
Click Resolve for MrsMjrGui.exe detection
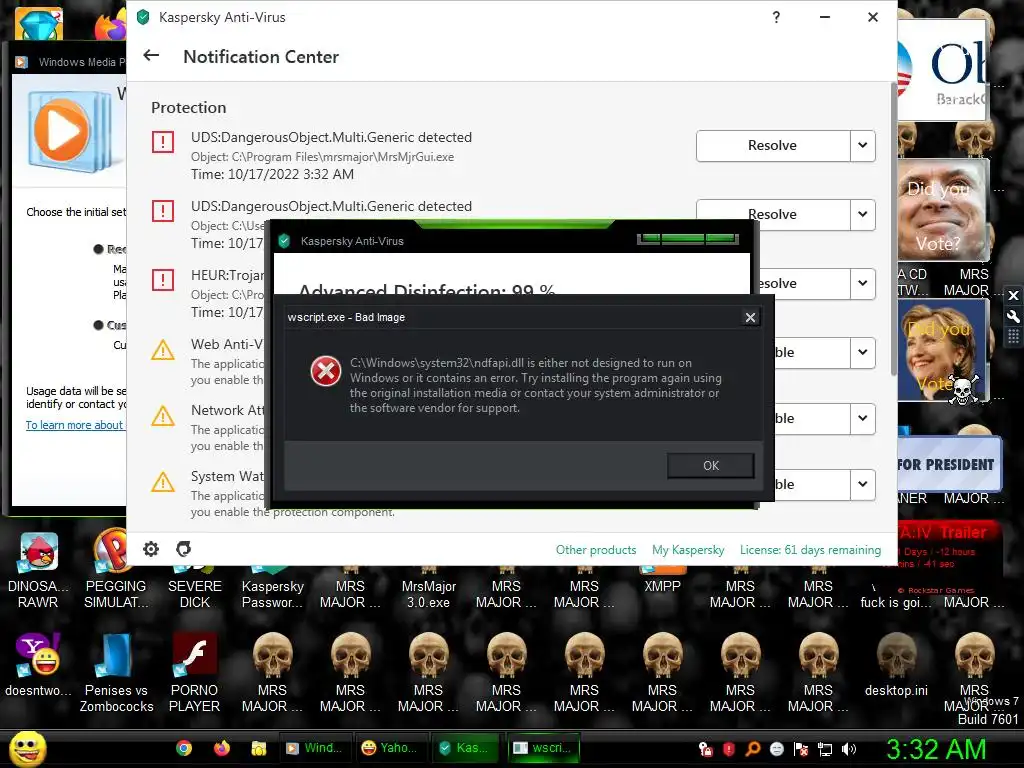tap(773, 145)
